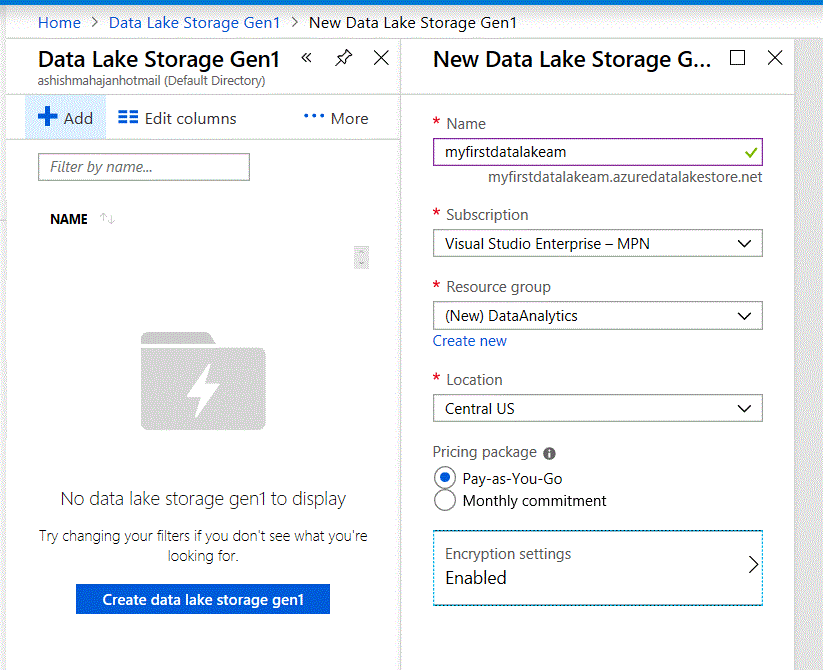The width and height of the screenshot is (823, 670).
Task: Navigate to Data Lake Storage Gen1 breadcrumb
Action: pos(194,22)
